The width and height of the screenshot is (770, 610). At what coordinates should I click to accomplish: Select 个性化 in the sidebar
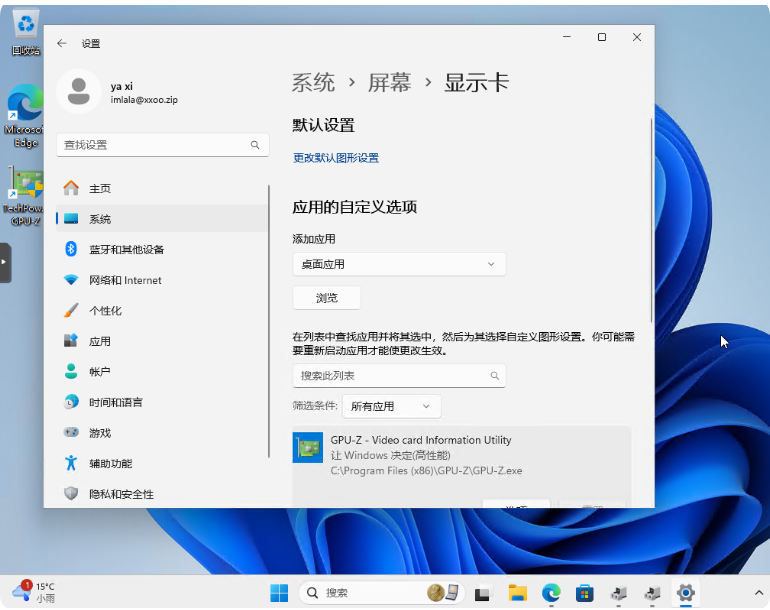coord(162,310)
